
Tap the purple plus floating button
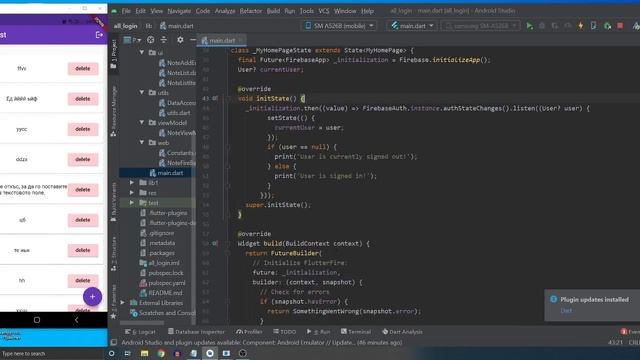click(x=92, y=297)
